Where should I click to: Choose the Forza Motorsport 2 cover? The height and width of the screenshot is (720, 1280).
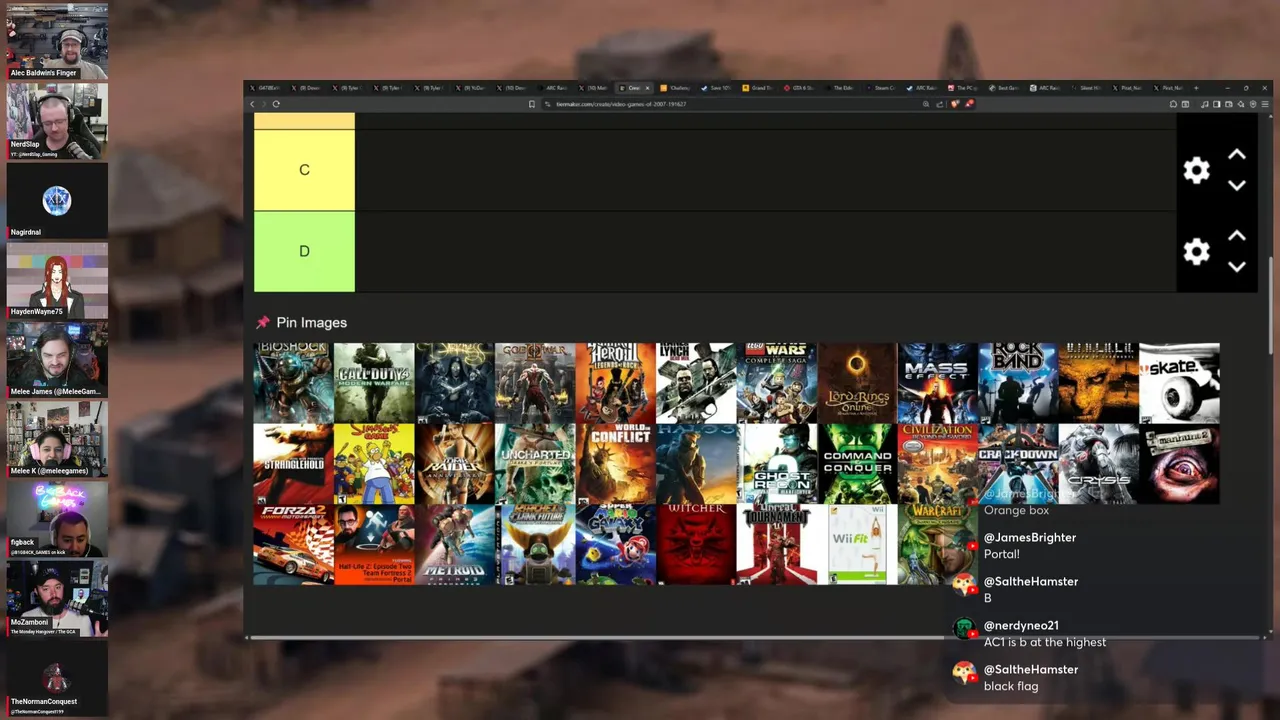(293, 544)
